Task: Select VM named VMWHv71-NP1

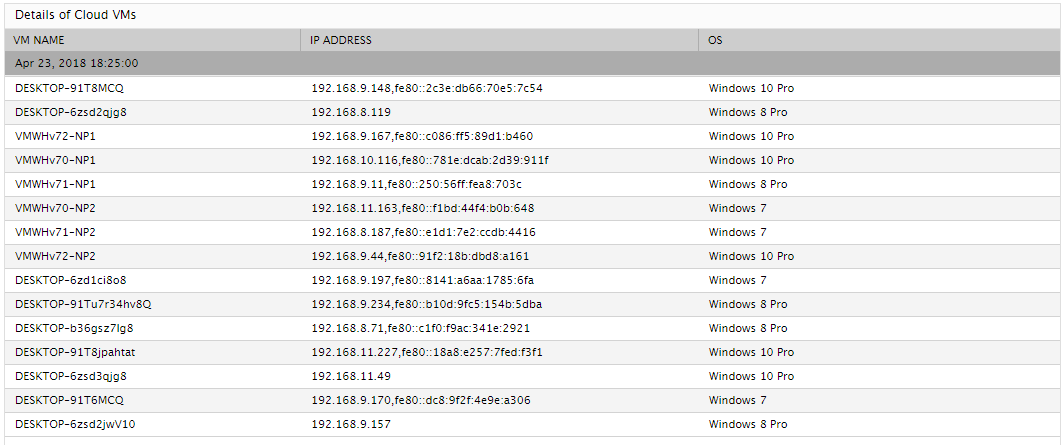Action: (x=56, y=184)
